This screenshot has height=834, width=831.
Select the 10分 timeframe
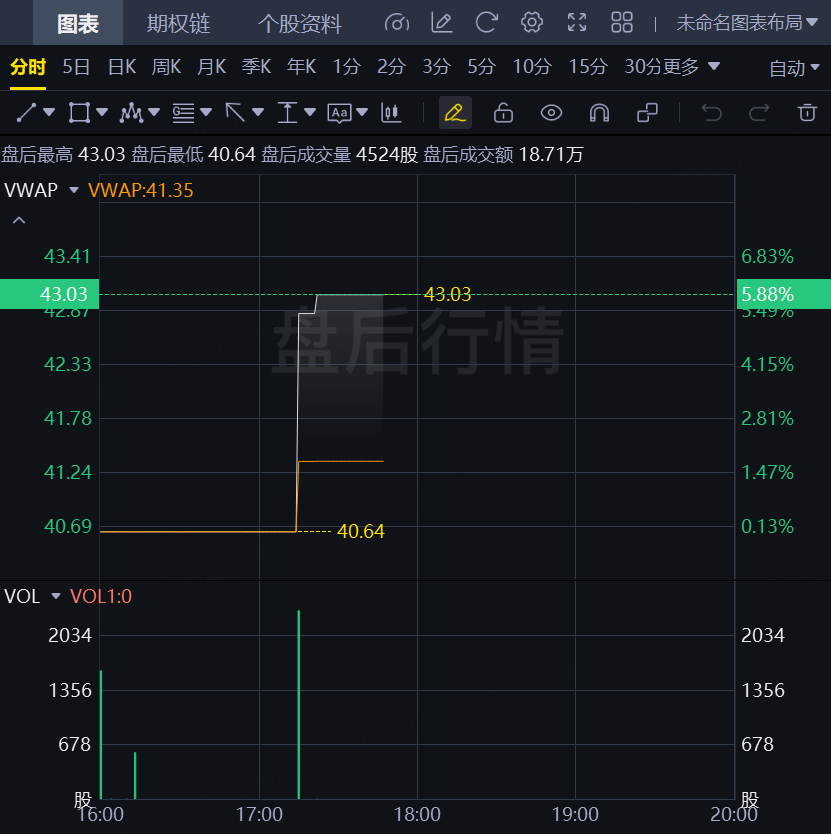pos(531,67)
